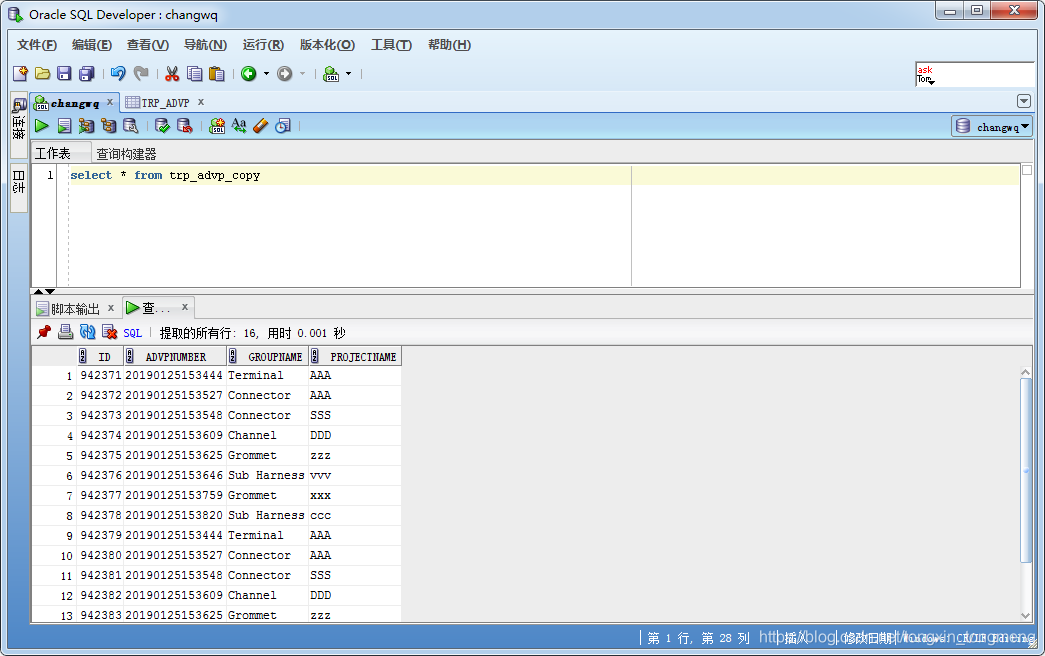The image size is (1045, 656).
Task: Open the SQL History icon
Action: 283,126
